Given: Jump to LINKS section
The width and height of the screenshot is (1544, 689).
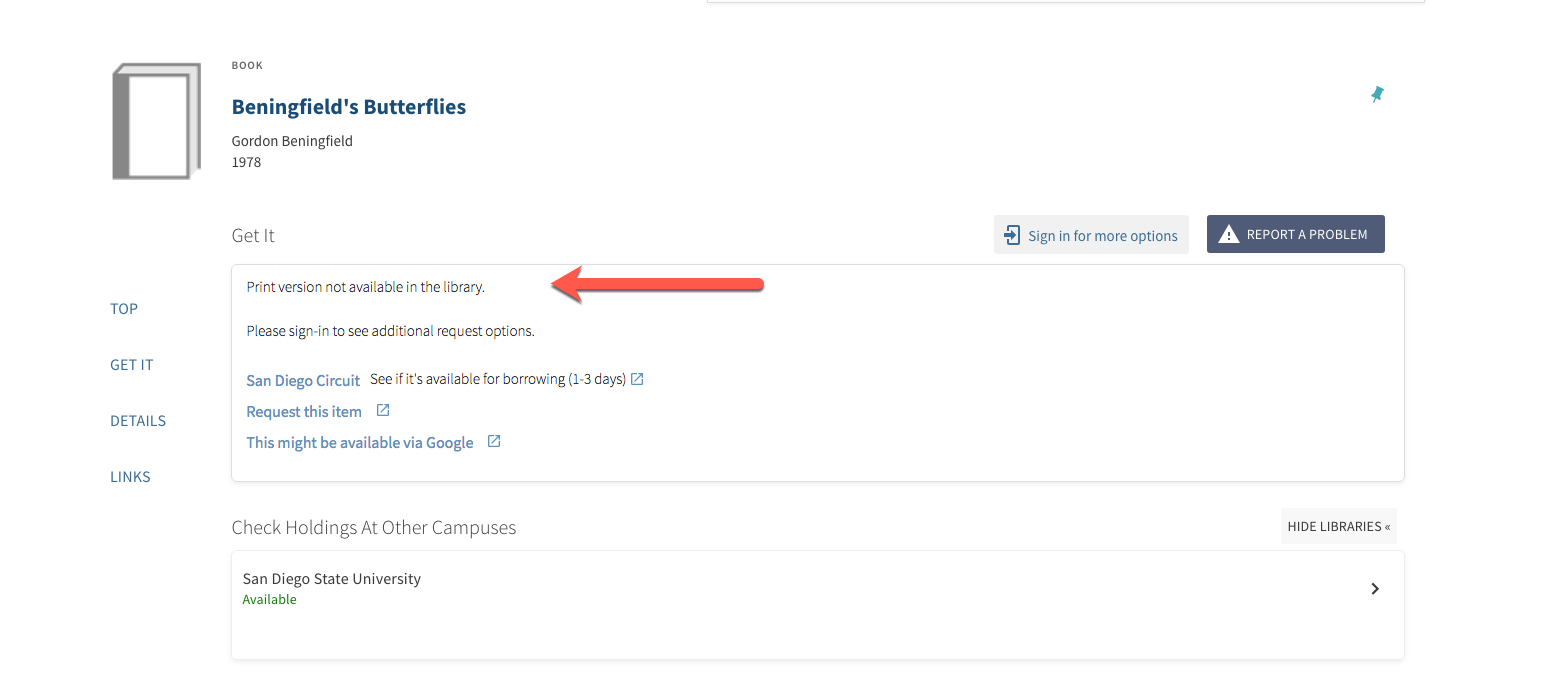Looking at the screenshot, I should tap(130, 476).
